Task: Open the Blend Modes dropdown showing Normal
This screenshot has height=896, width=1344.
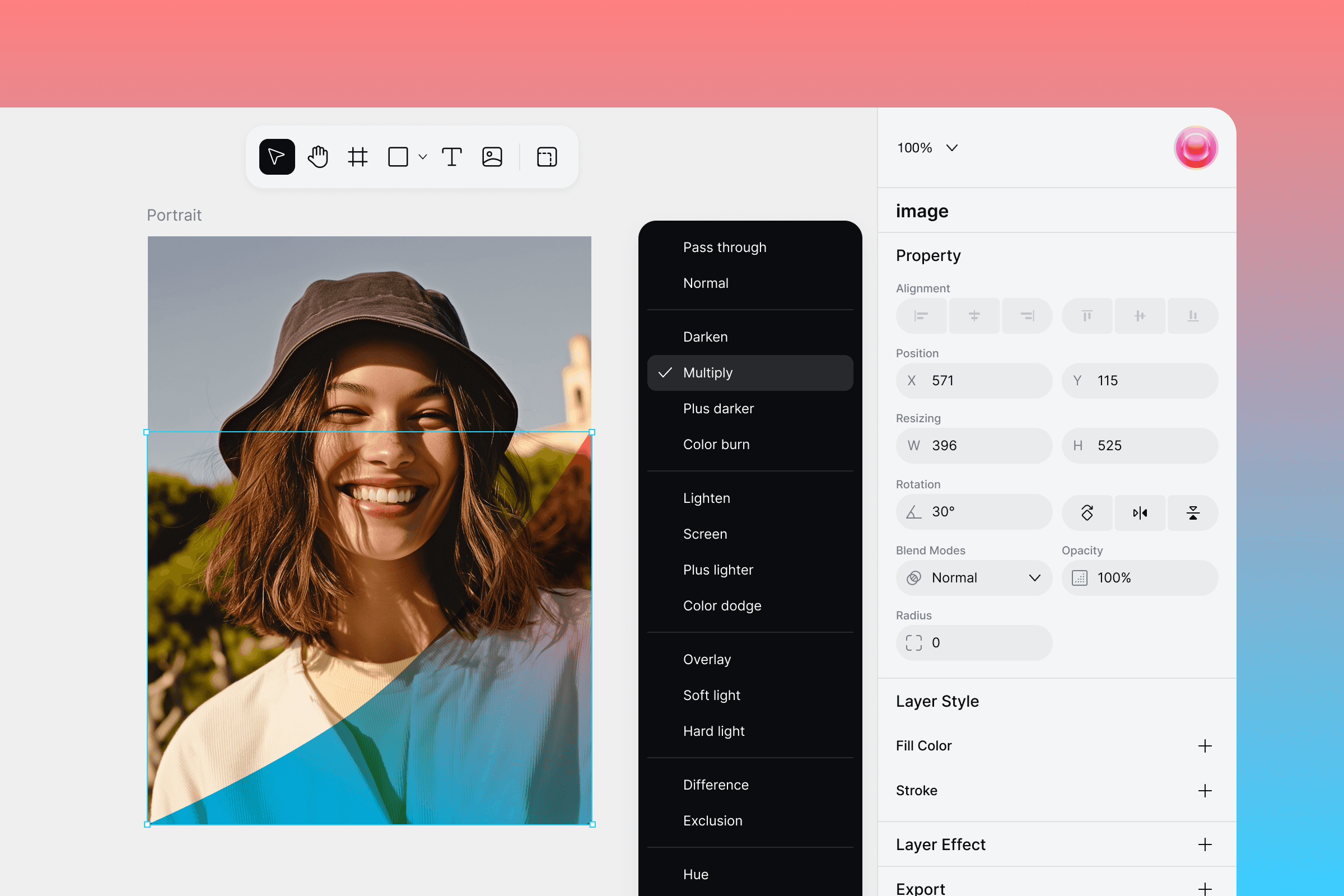Action: point(973,578)
